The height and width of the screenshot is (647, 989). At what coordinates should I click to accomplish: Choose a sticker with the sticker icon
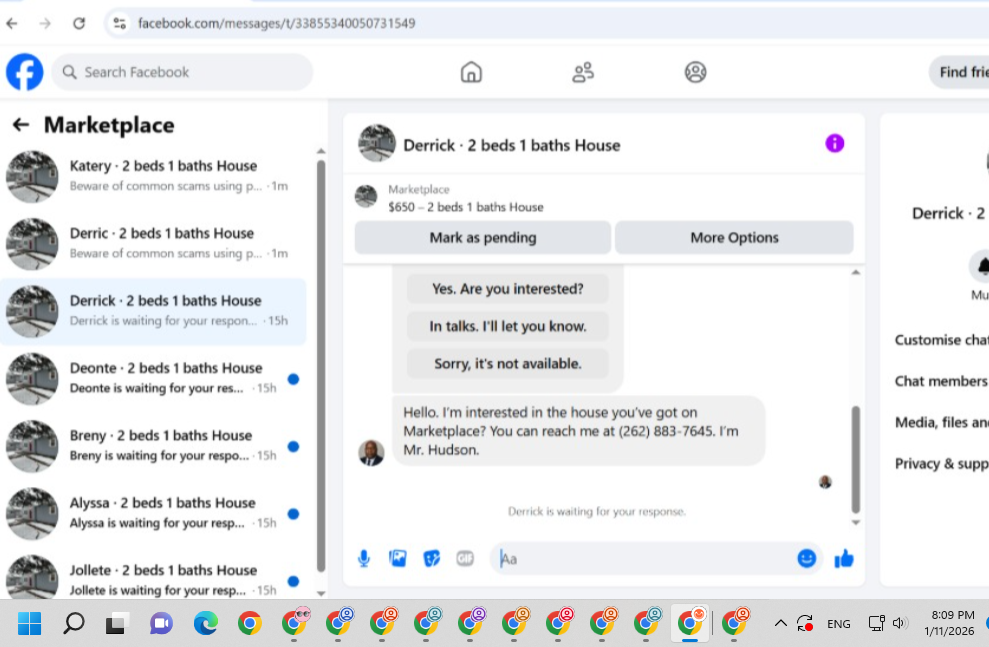(x=431, y=558)
